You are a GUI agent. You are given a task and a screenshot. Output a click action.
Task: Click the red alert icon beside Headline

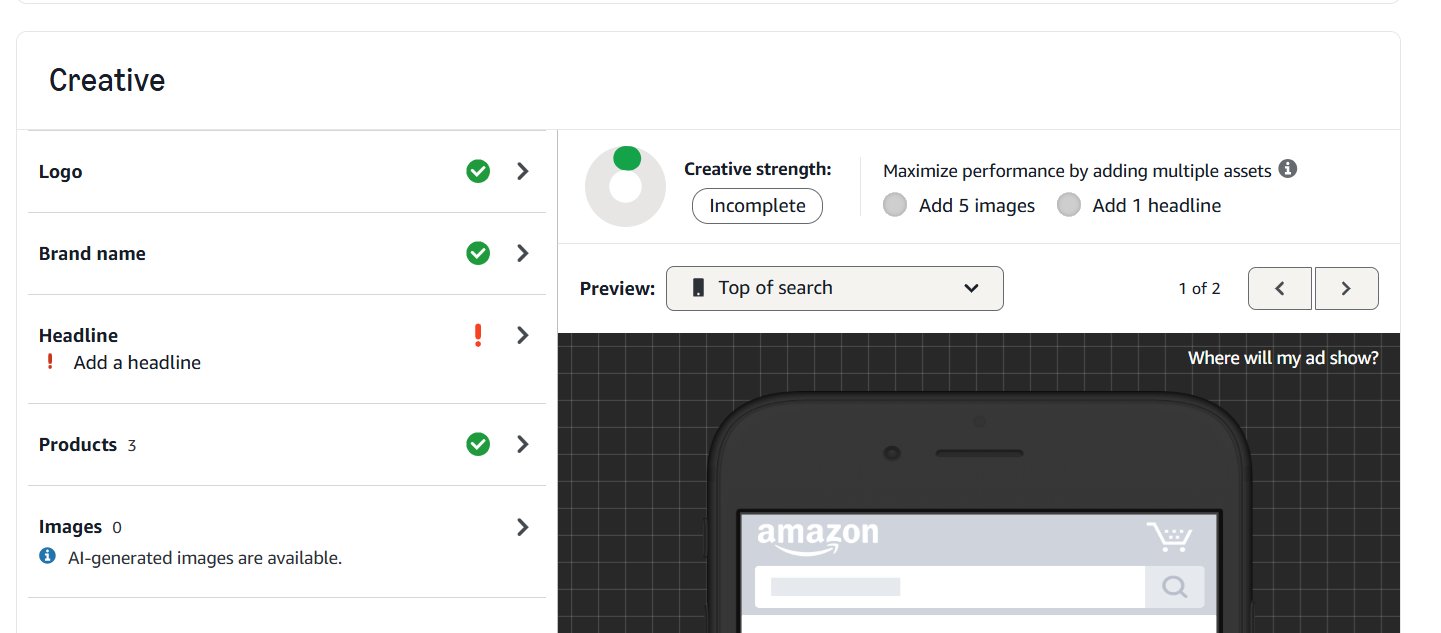(x=478, y=335)
